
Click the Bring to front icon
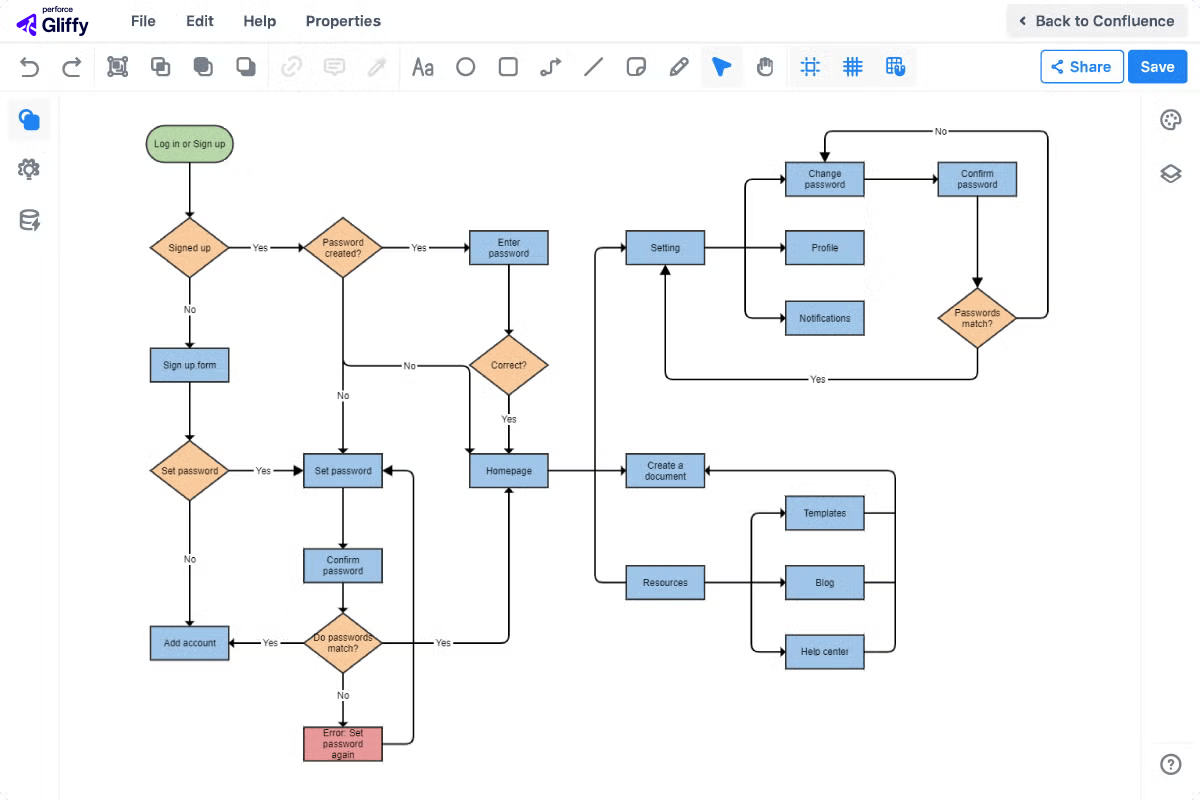pos(203,67)
